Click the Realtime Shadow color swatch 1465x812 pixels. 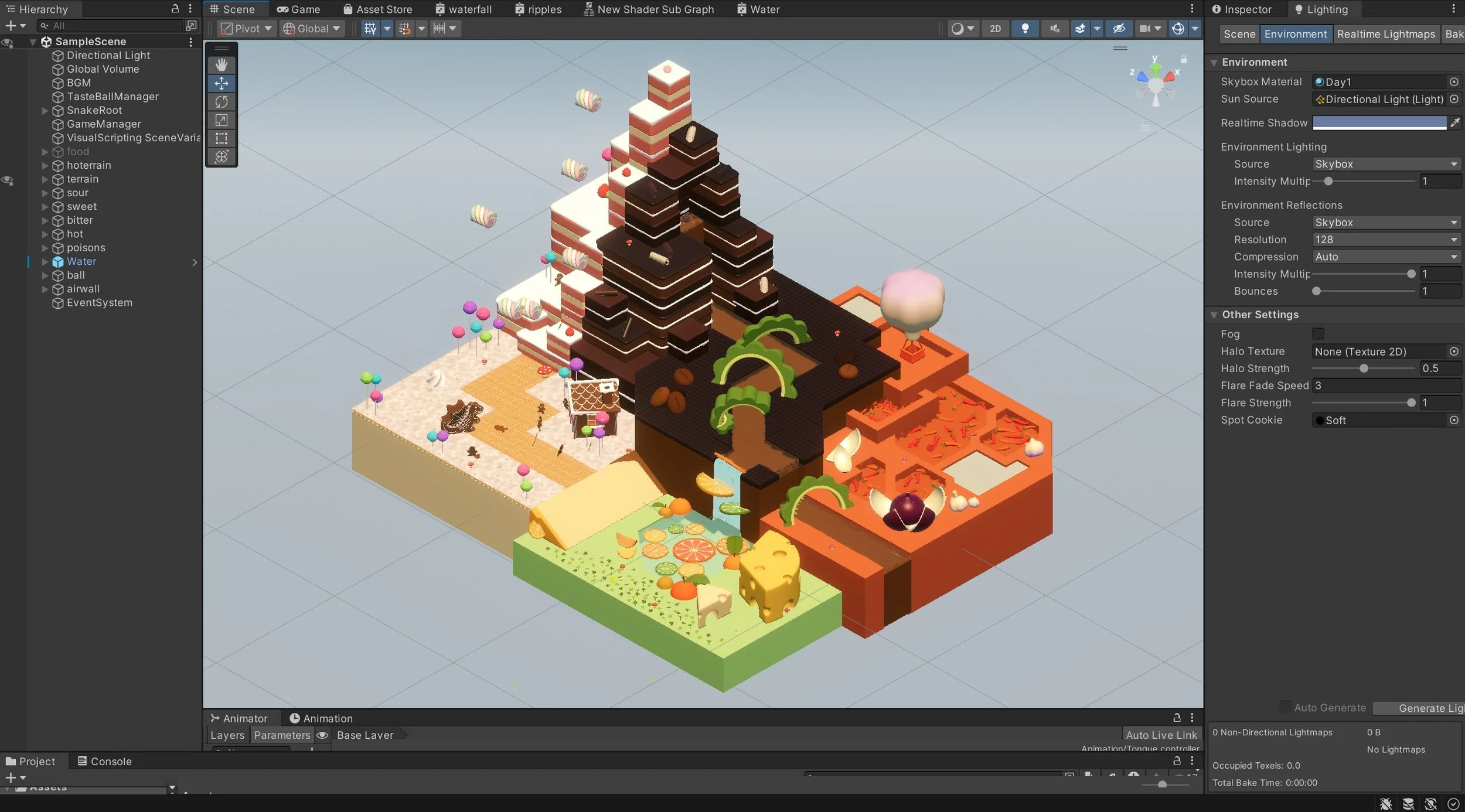pyautogui.click(x=1379, y=122)
